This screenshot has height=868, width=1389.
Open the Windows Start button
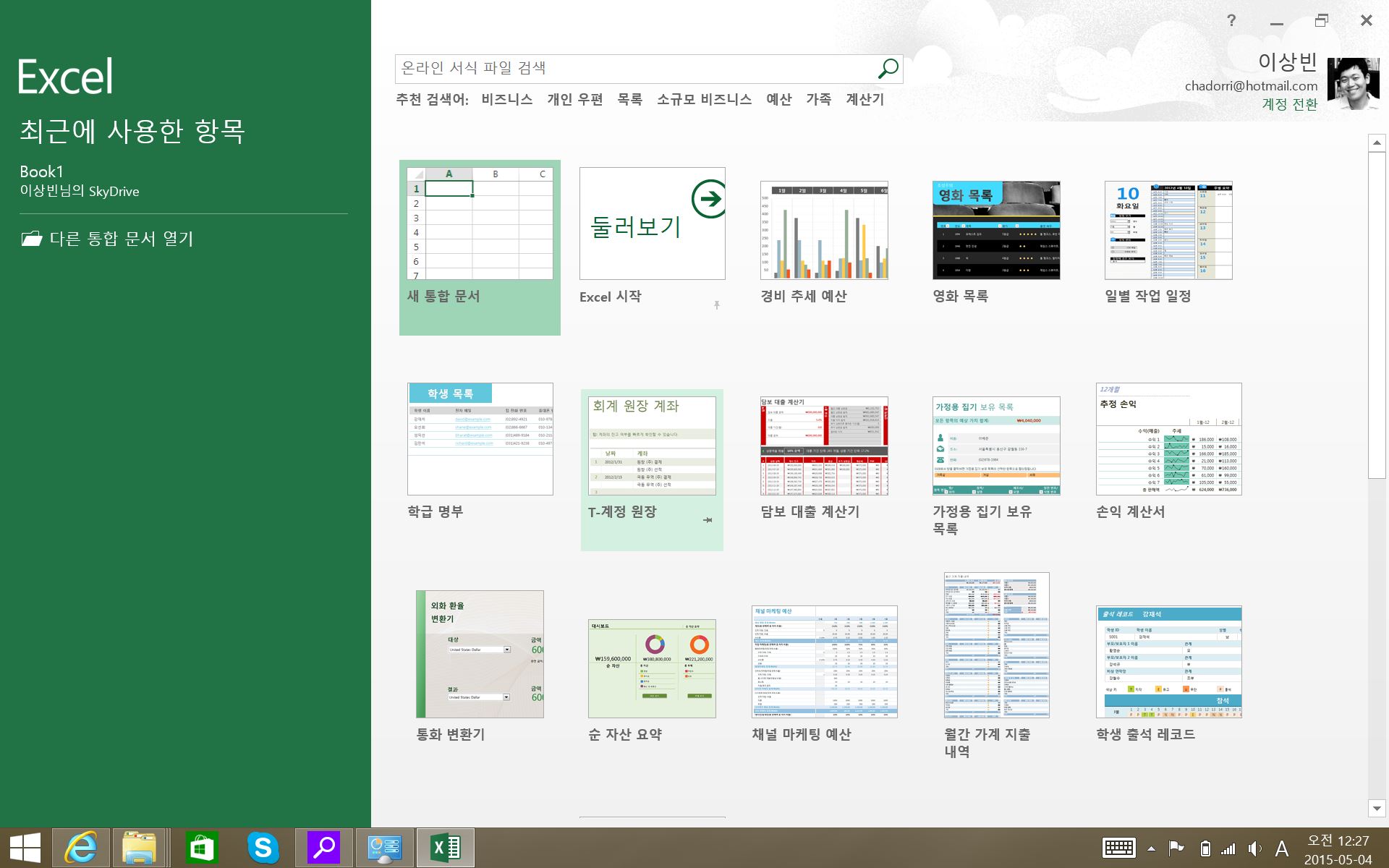click(25, 848)
